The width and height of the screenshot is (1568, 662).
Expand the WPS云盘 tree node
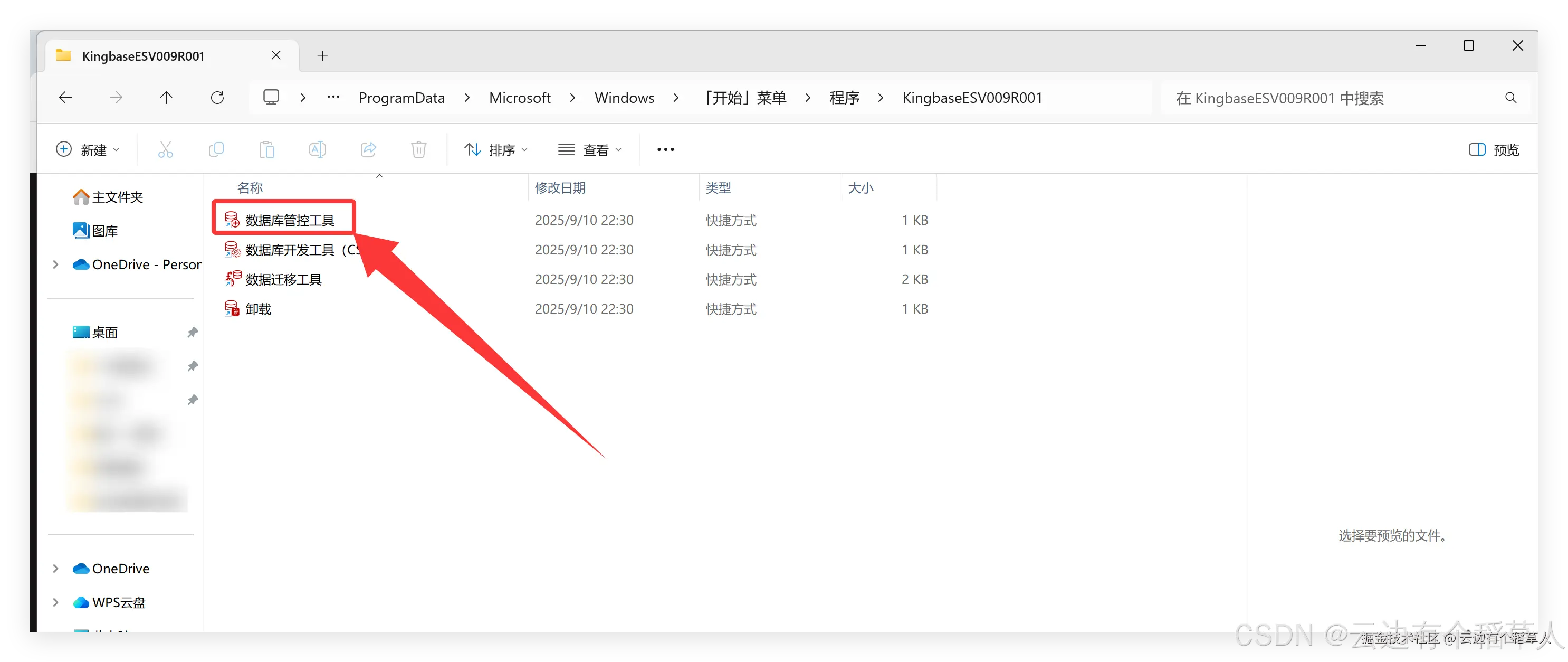click(x=56, y=602)
